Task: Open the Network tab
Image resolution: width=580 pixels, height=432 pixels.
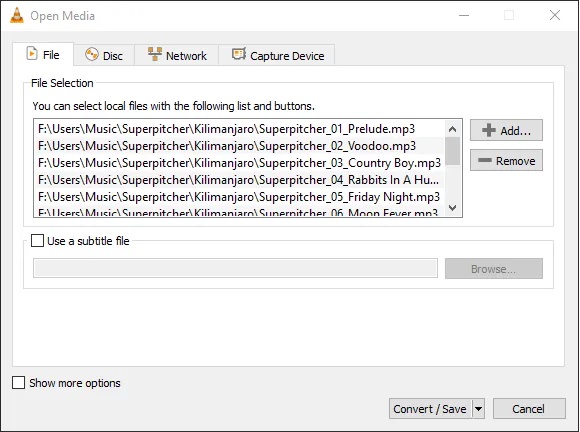Action: 177,55
